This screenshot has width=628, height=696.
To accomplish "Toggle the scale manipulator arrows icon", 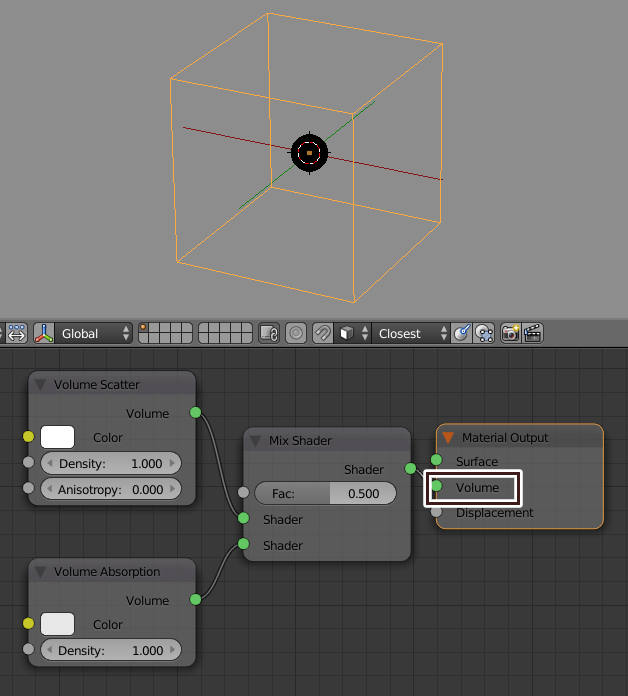I will (x=16, y=333).
